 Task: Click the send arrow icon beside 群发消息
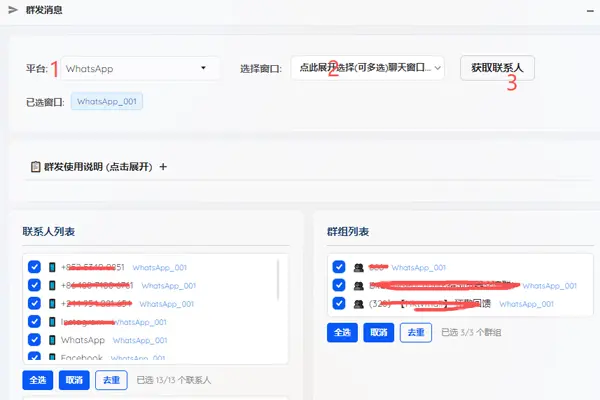(x=13, y=10)
